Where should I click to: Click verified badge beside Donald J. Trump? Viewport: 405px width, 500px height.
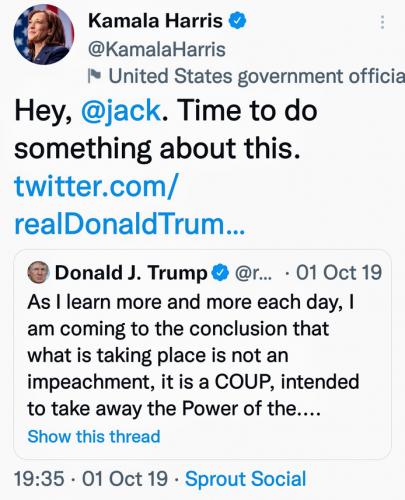click(x=219, y=273)
